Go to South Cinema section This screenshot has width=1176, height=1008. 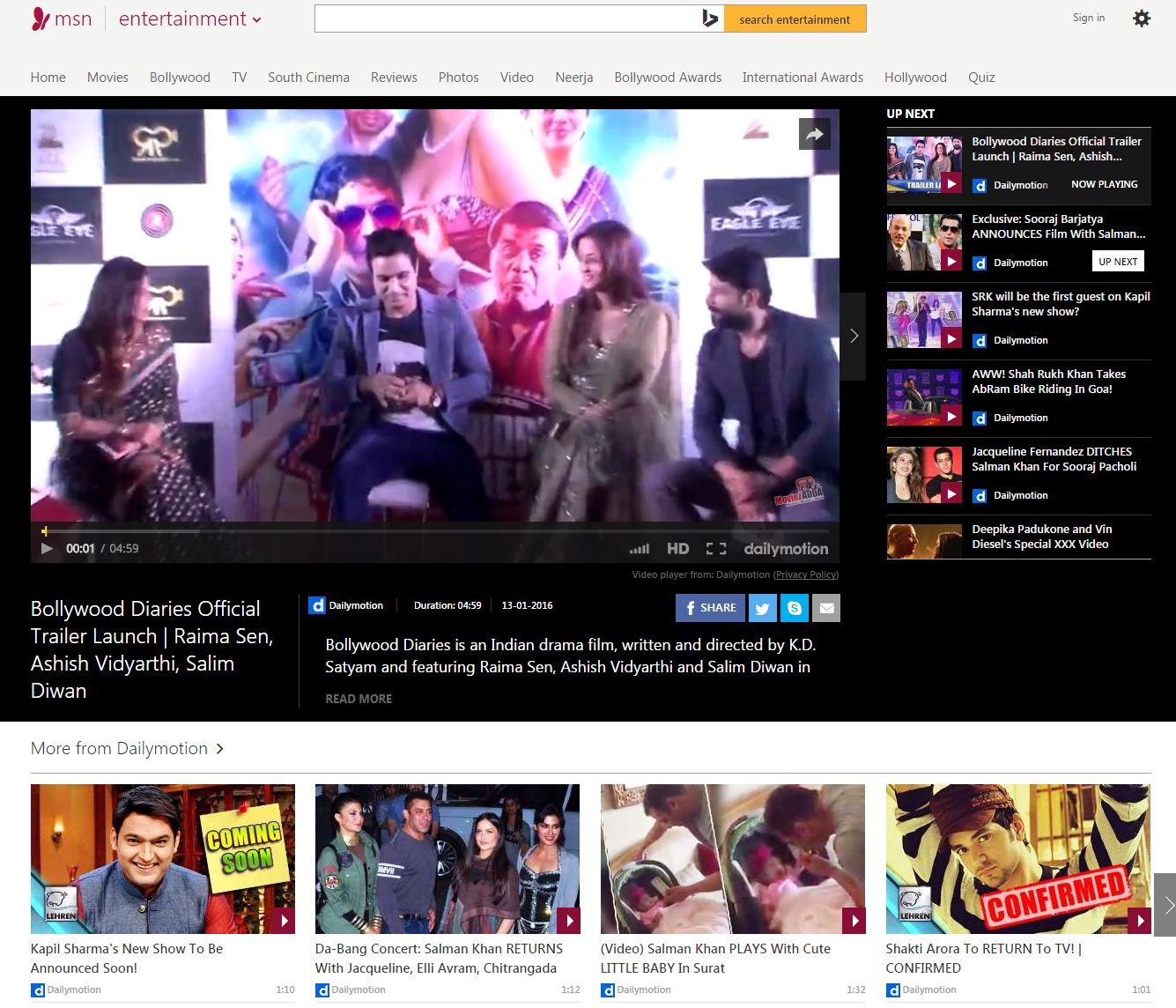point(308,78)
